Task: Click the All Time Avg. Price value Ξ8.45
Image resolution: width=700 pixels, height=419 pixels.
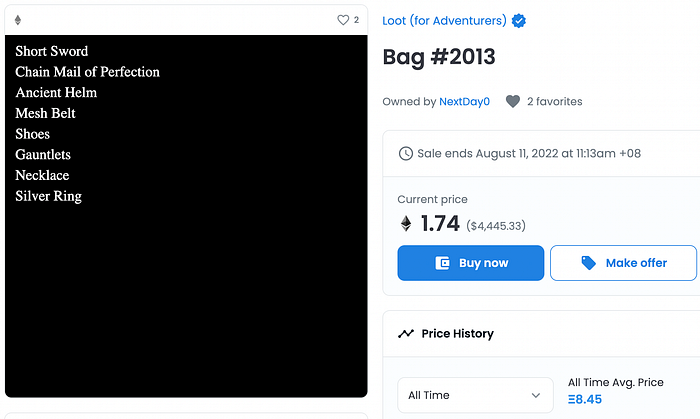Action: coord(585,399)
